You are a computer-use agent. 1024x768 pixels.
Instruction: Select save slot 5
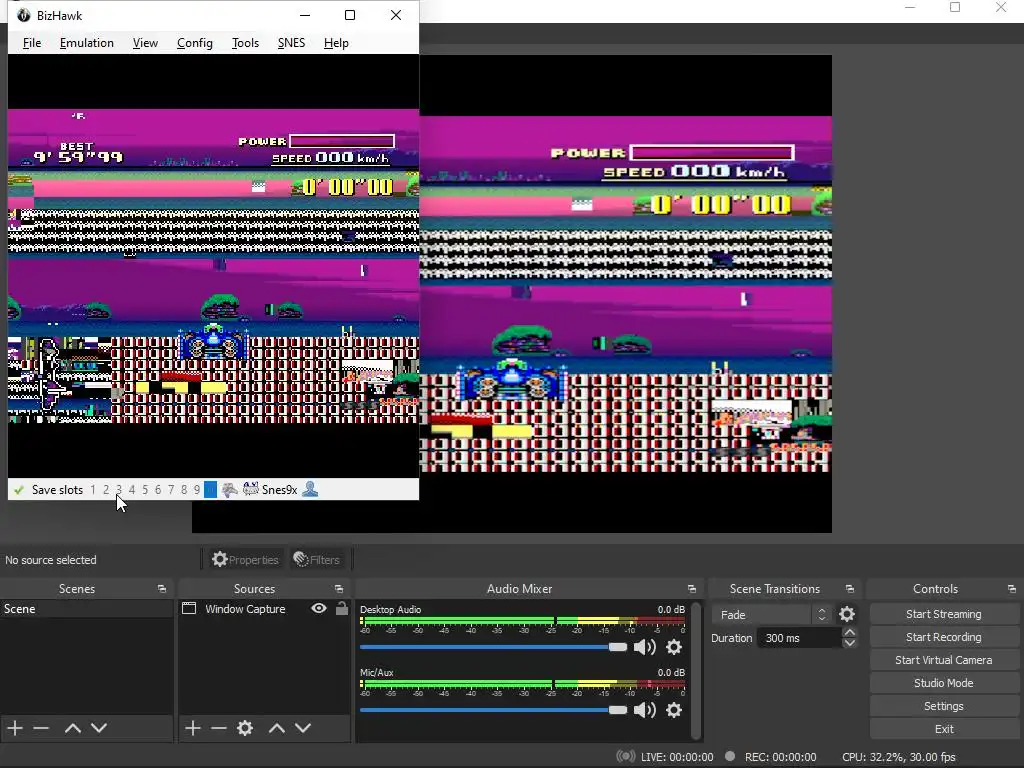tap(145, 490)
